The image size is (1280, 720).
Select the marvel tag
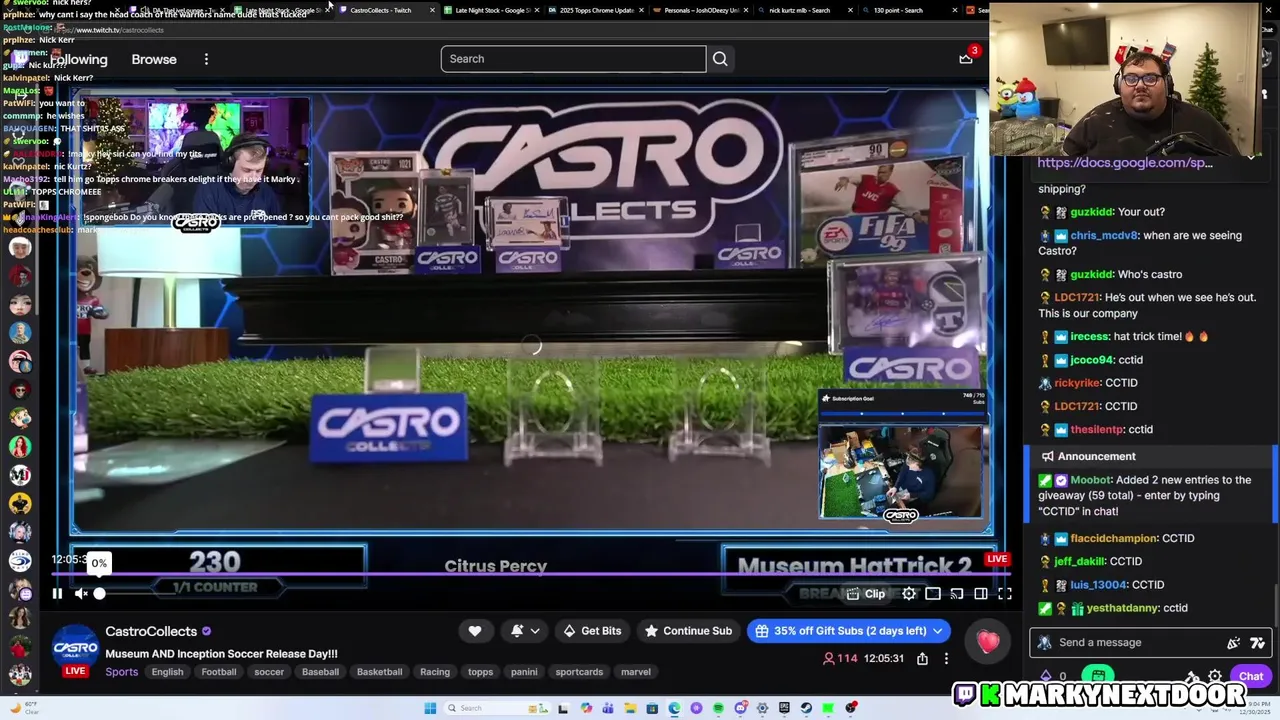tap(636, 672)
